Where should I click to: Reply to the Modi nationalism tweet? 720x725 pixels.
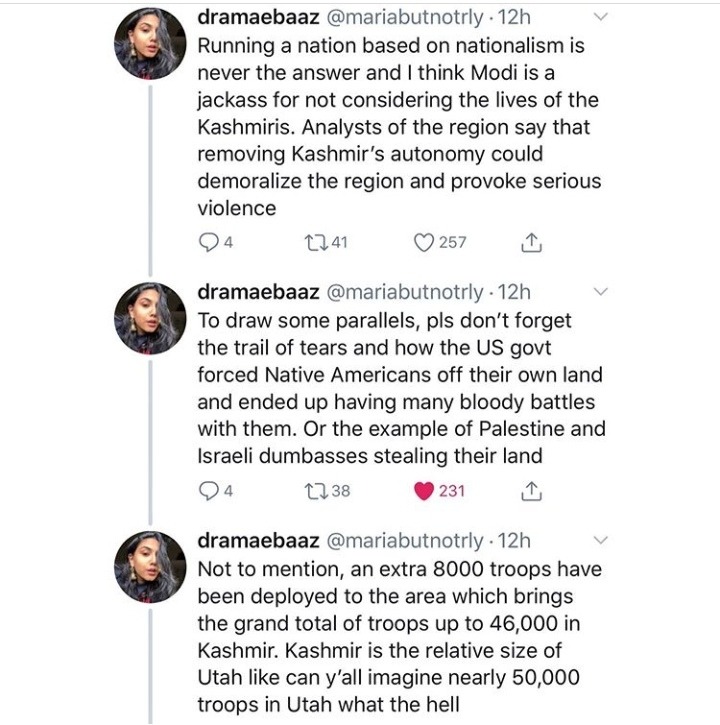[210, 242]
